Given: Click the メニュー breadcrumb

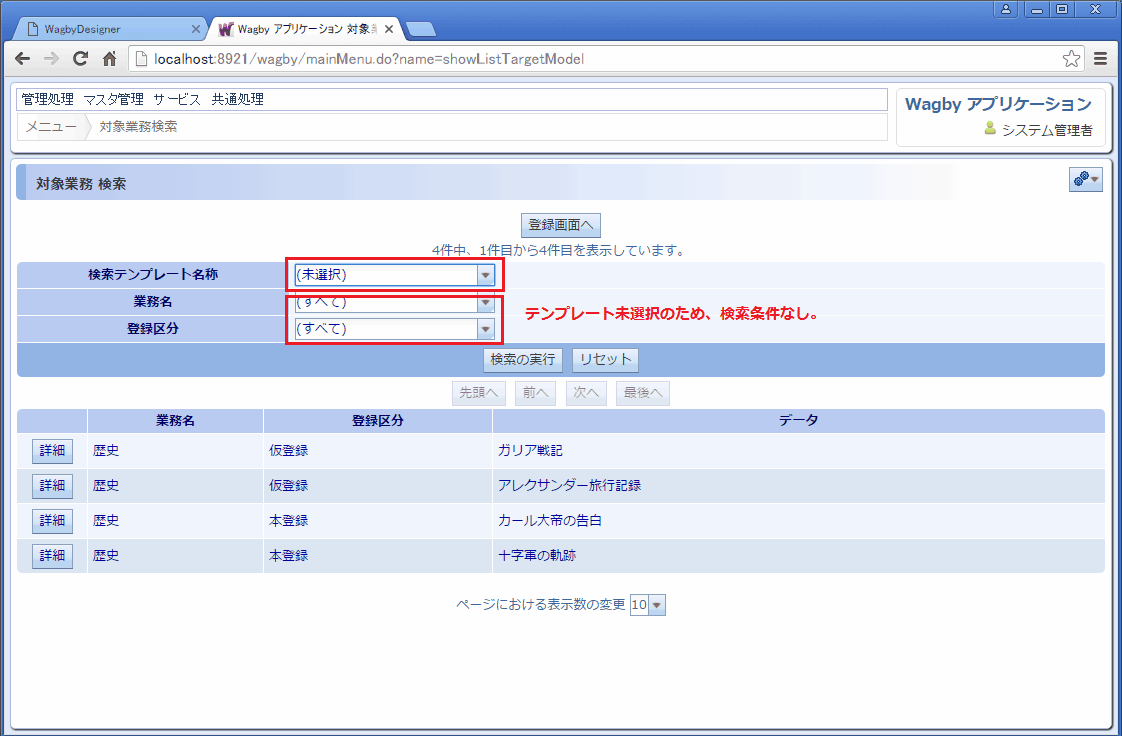Looking at the screenshot, I should coord(51,127).
